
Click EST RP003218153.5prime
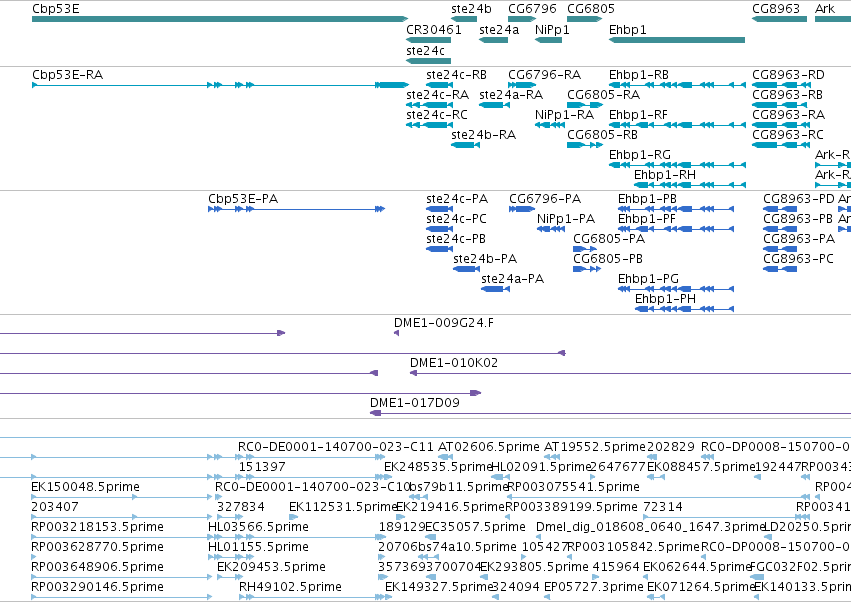point(97,527)
